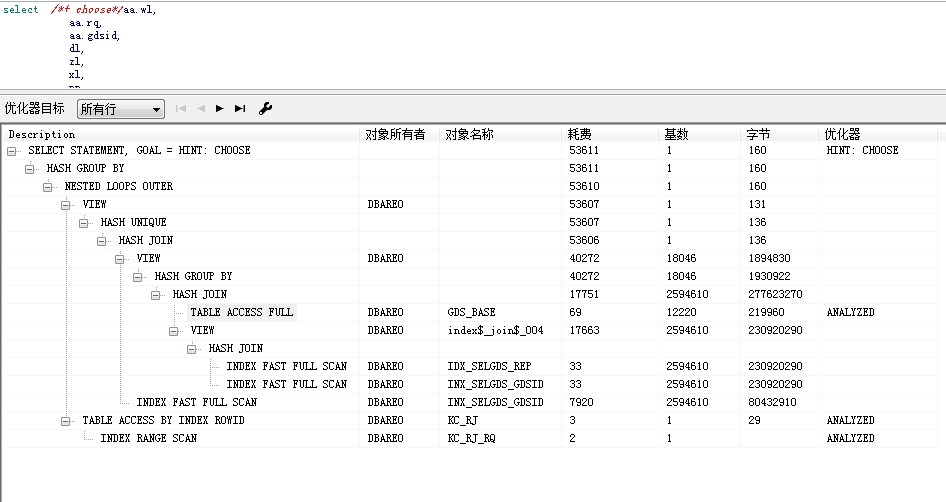The height and width of the screenshot is (502, 946).
Task: Click the KC_RJ object name cell
Action: coord(462,421)
